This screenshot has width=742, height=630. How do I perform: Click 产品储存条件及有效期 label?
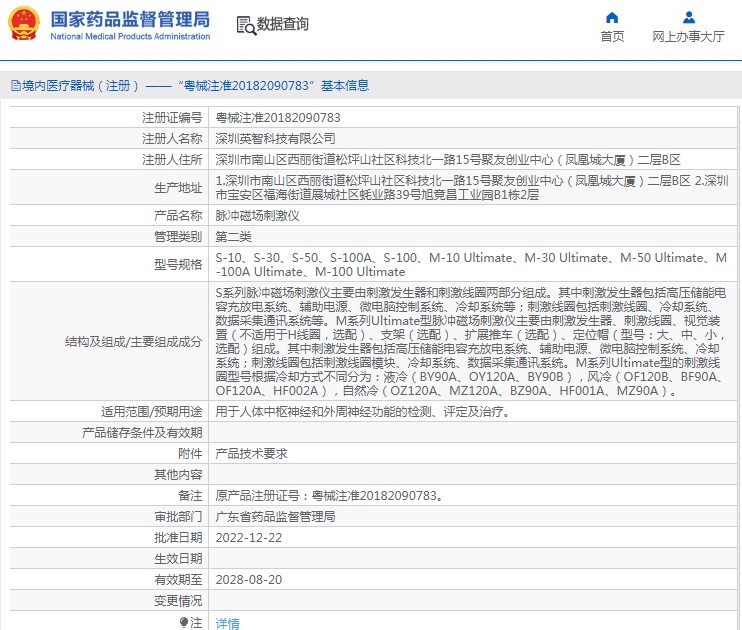142,433
